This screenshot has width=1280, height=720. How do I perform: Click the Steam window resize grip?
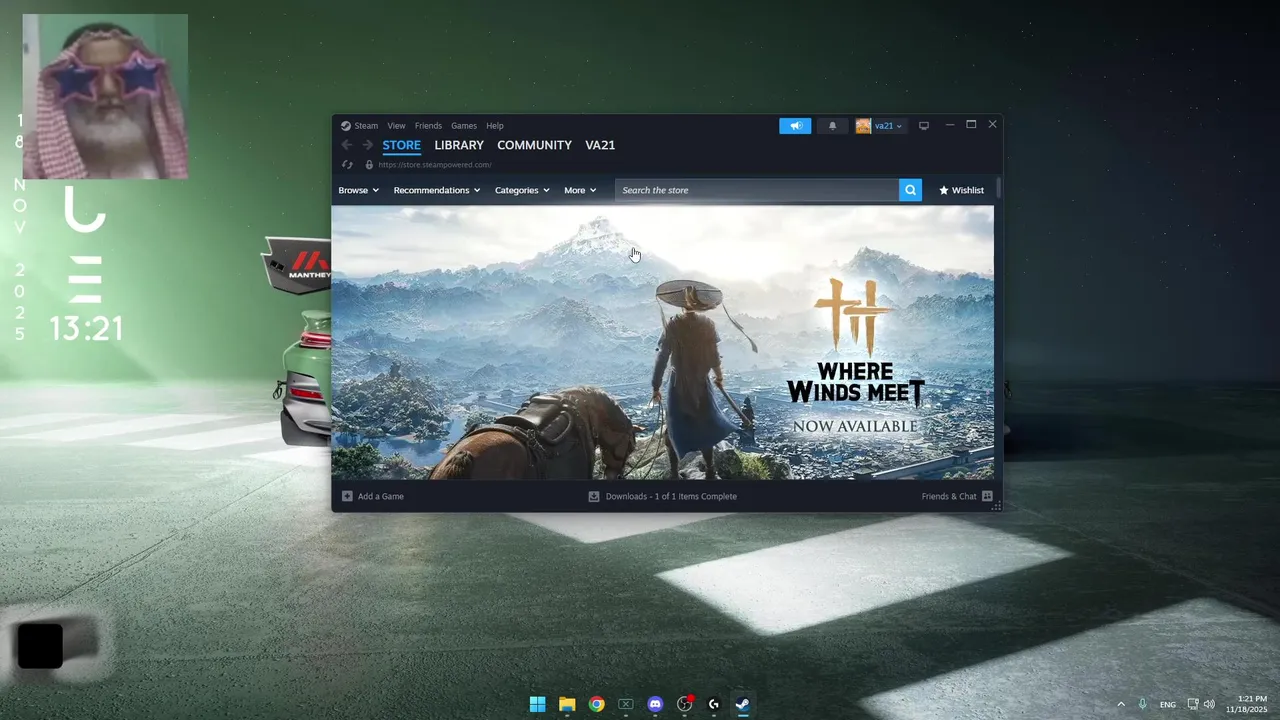(996, 507)
